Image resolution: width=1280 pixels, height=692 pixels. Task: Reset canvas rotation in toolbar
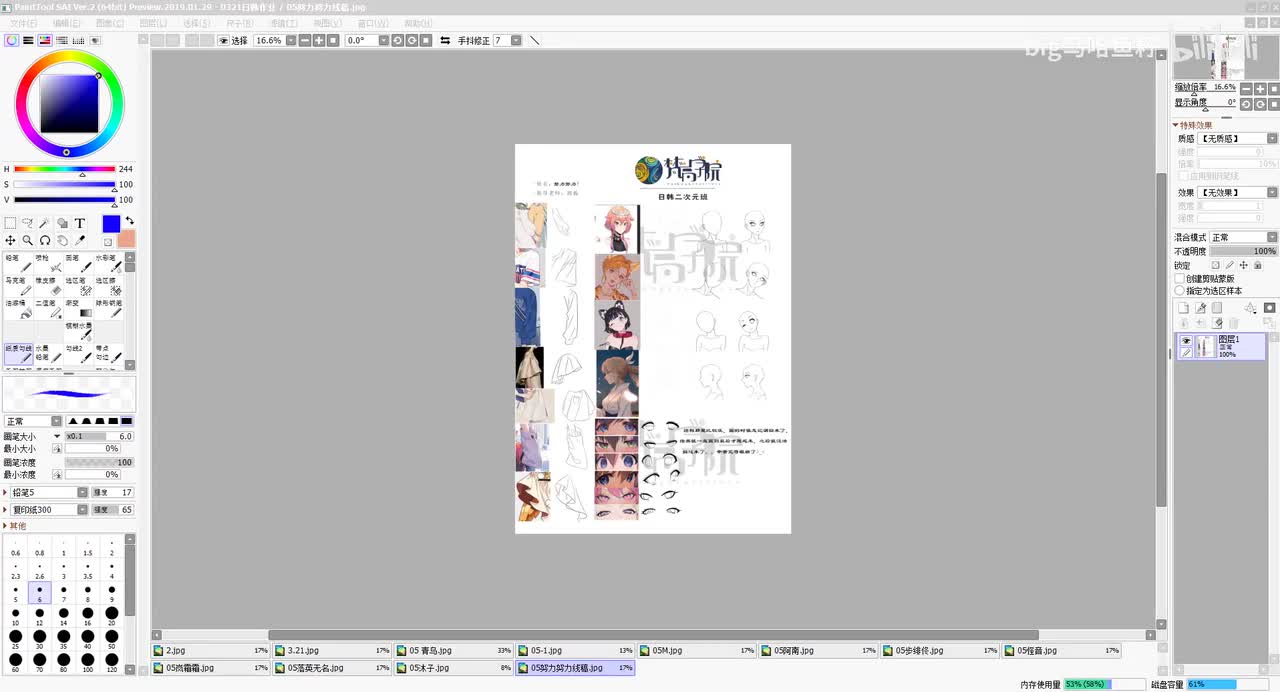(x=426, y=41)
